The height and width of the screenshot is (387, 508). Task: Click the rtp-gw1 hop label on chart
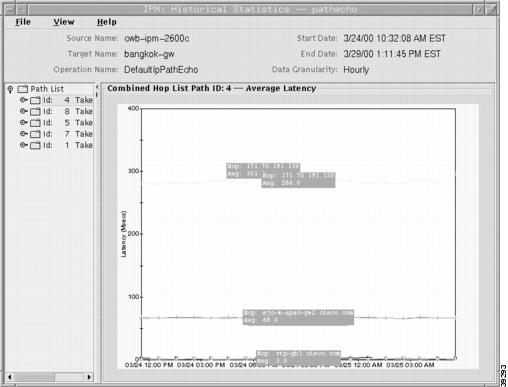[x=298, y=357]
